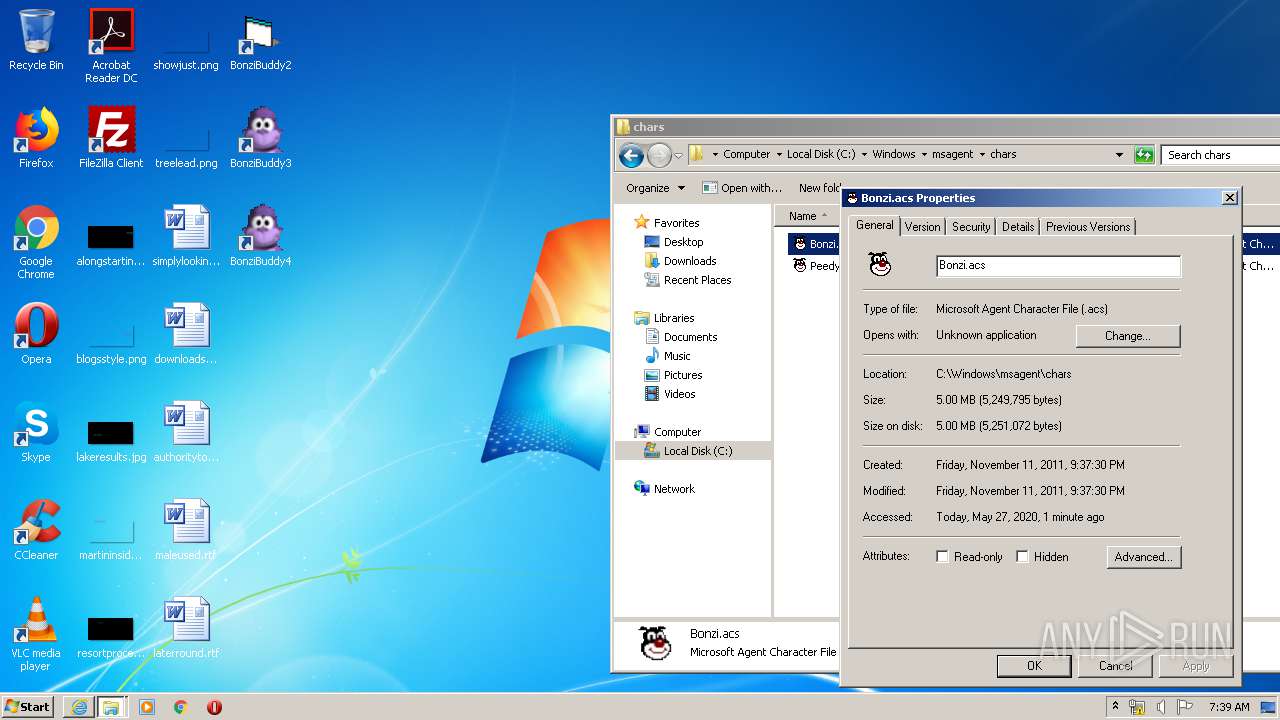Open the Organize dropdown menu
The image size is (1280, 720).
coord(655,188)
